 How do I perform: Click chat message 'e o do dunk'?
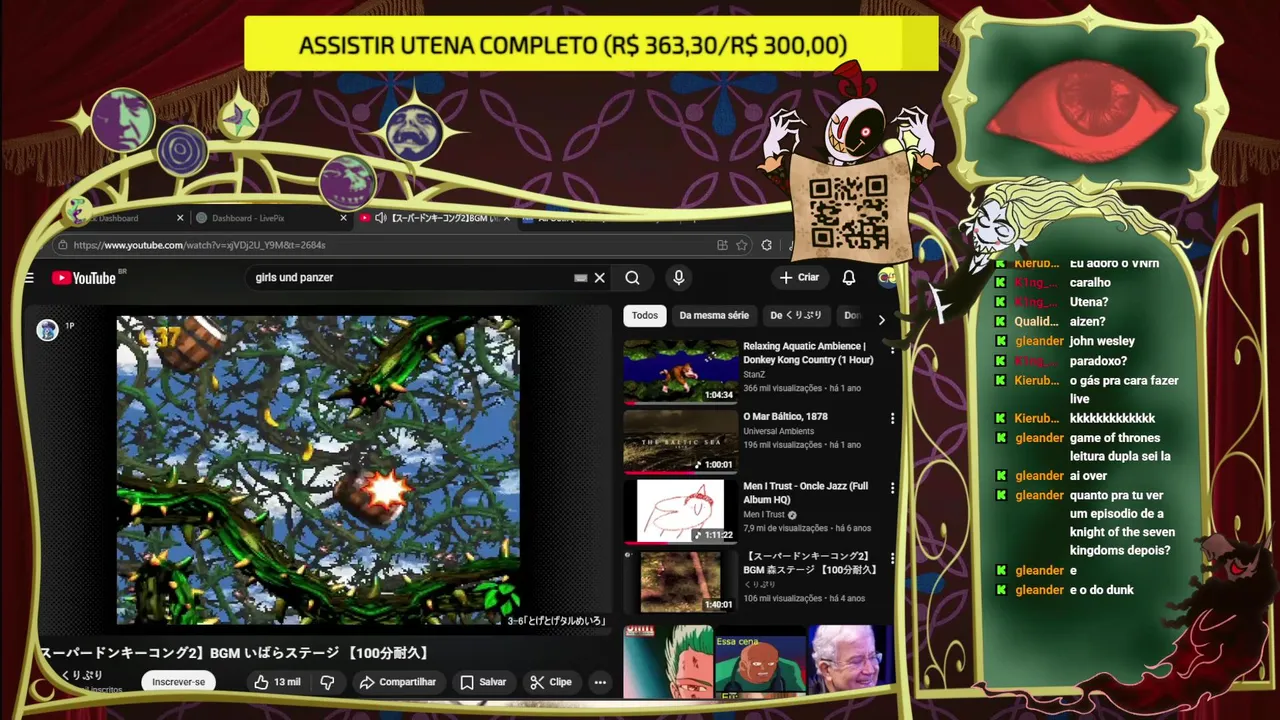click(1101, 590)
